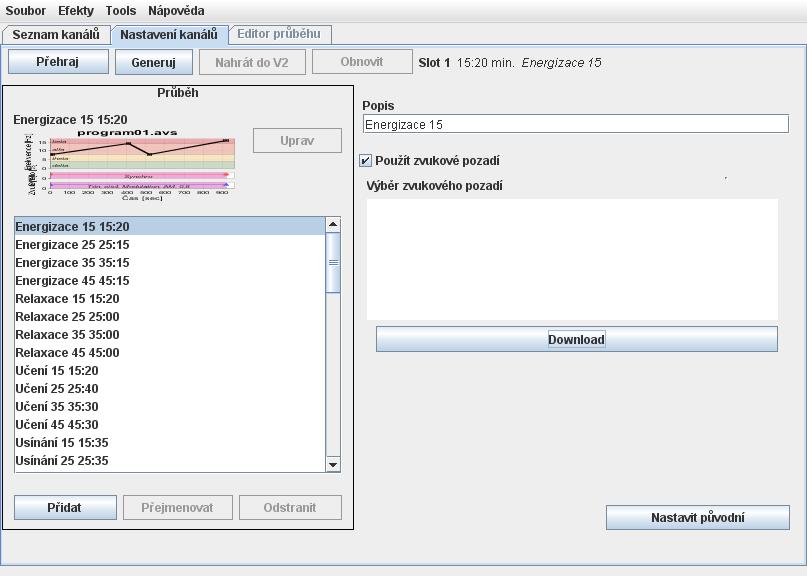This screenshot has width=807, height=576.
Task: Open the Tools menu
Action: tap(121, 10)
